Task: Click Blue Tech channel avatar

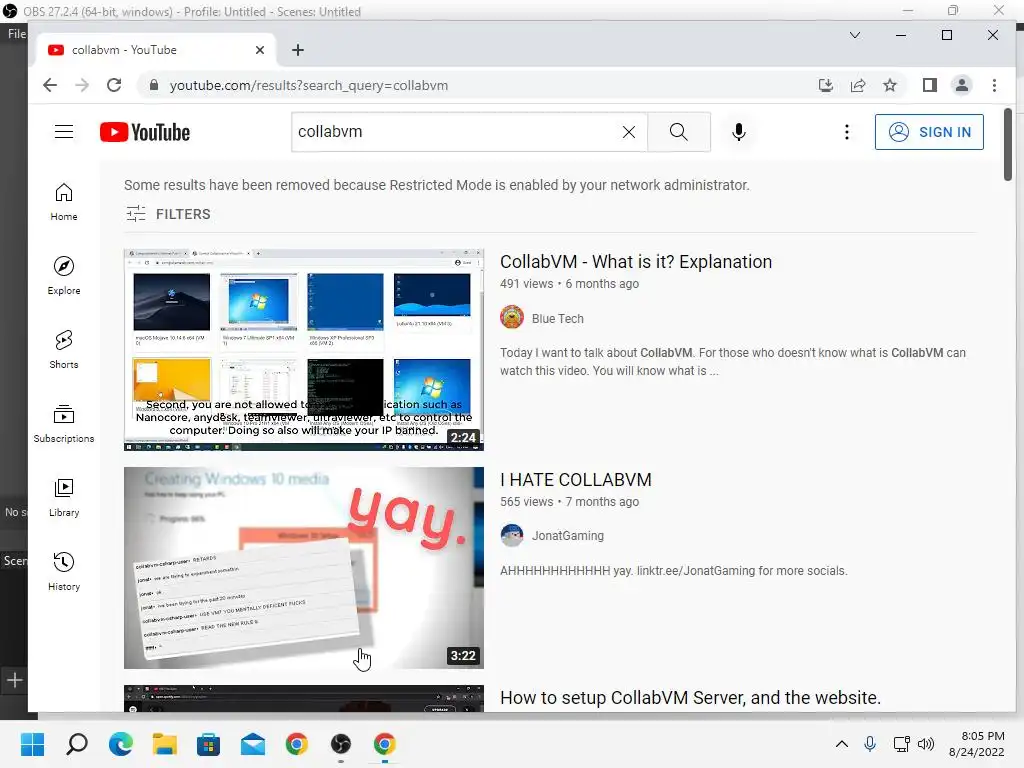Action: coord(512,317)
